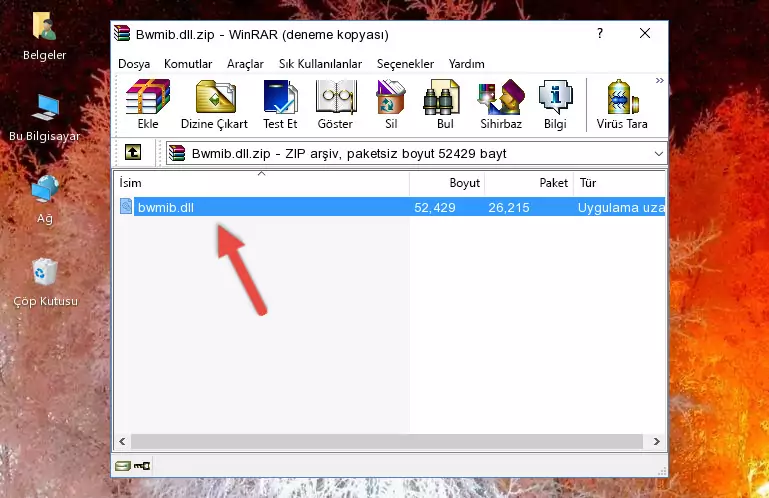Viewport: 769px width, 498px height.
Task: Open the Komutlar menu
Action: pyautogui.click(x=188, y=64)
